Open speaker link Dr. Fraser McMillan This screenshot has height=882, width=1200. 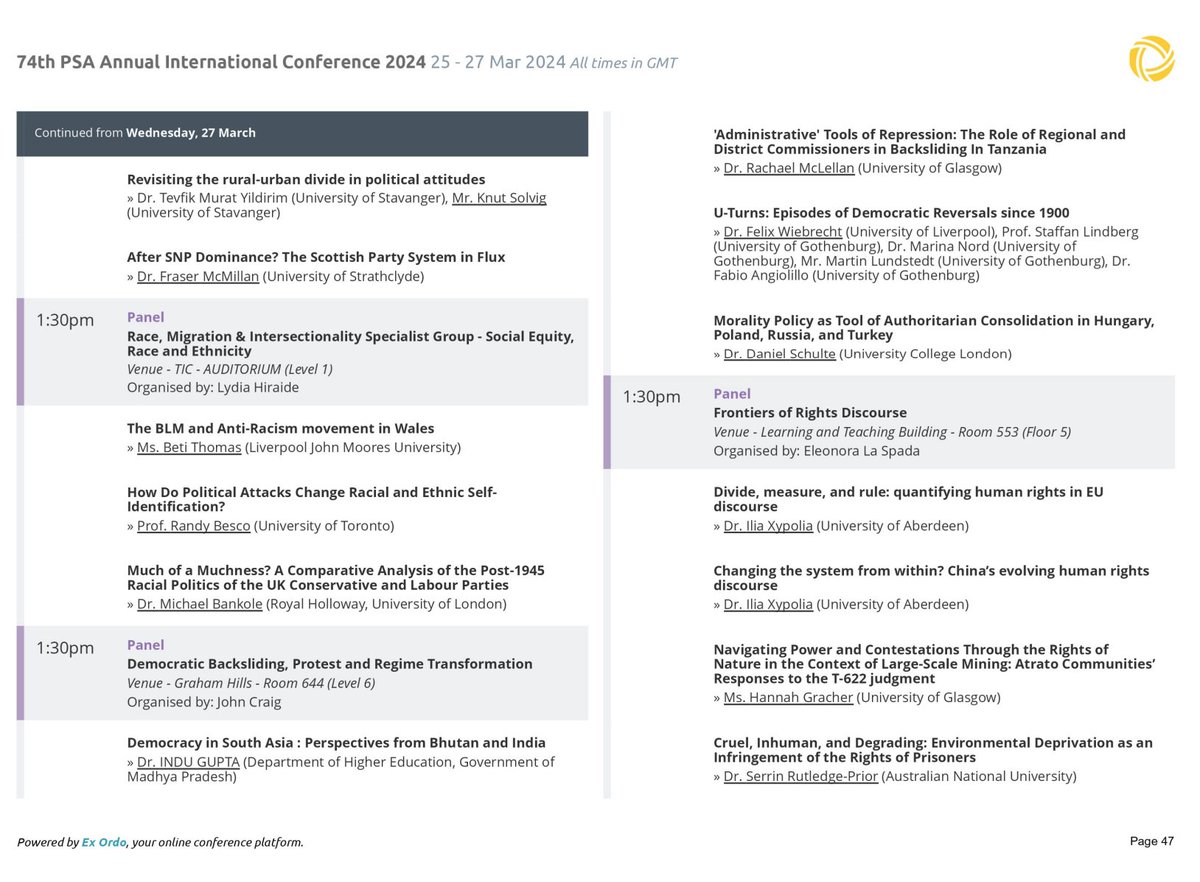[197, 276]
